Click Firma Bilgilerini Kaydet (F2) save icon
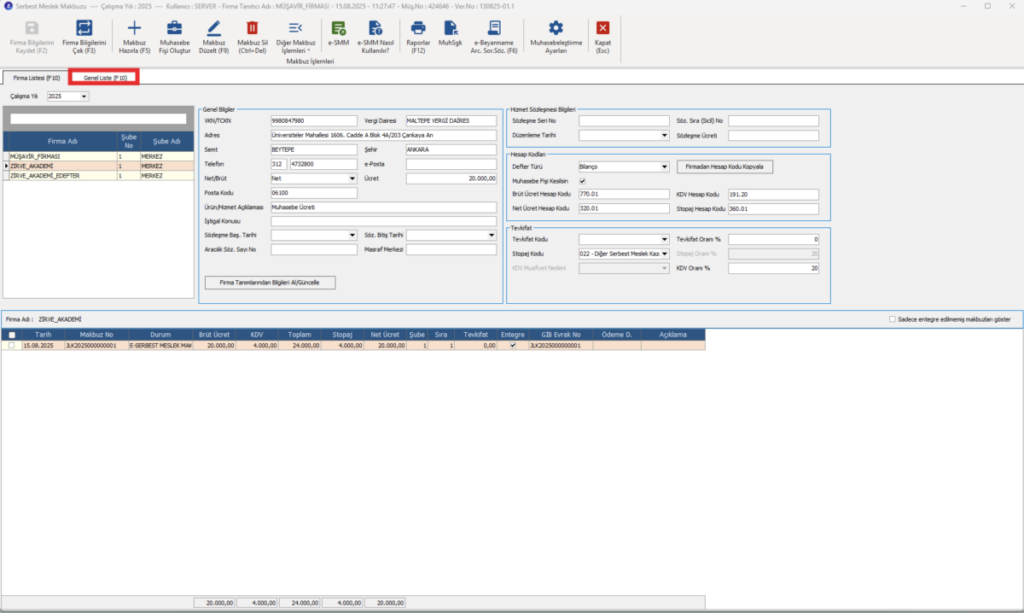Screen dimensions: 1024x613 pyautogui.click(x=31, y=28)
